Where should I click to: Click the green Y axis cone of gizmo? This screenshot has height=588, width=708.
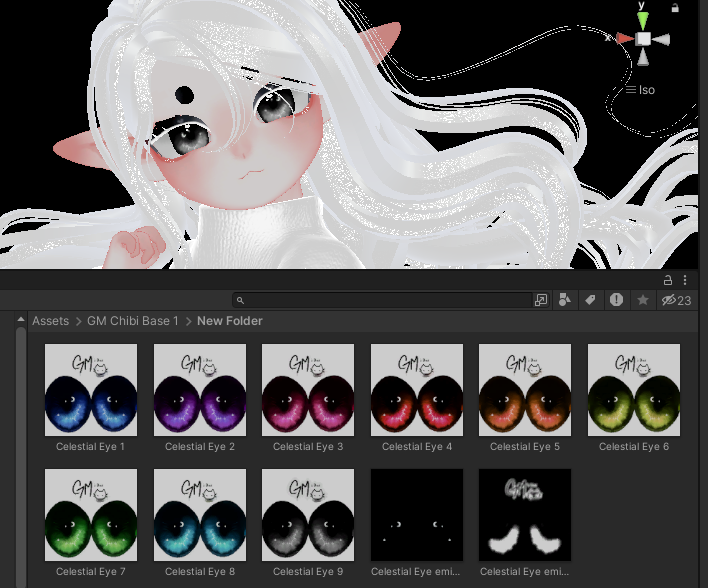coord(643,21)
